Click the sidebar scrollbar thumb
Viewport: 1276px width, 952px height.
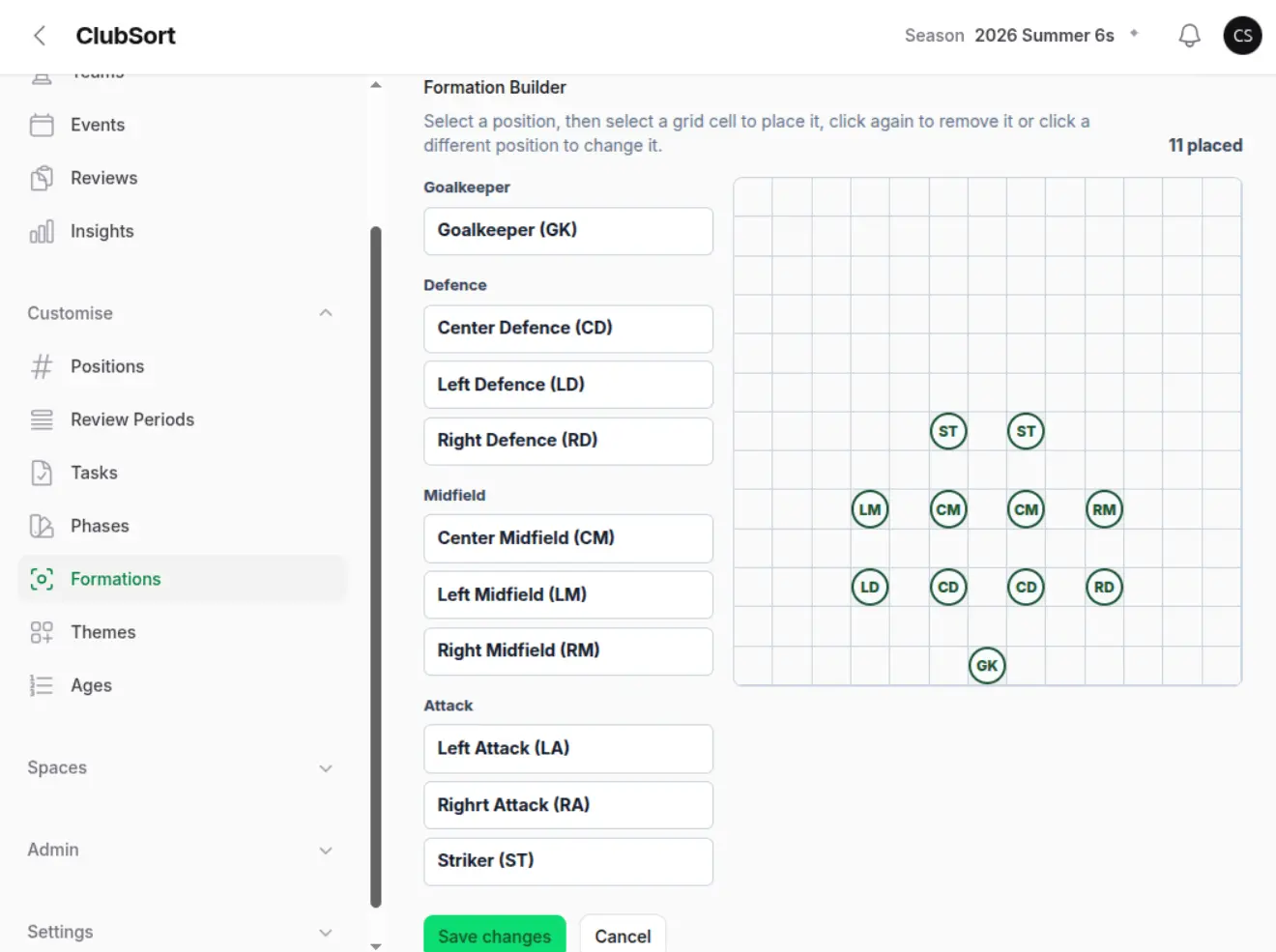[x=376, y=567]
